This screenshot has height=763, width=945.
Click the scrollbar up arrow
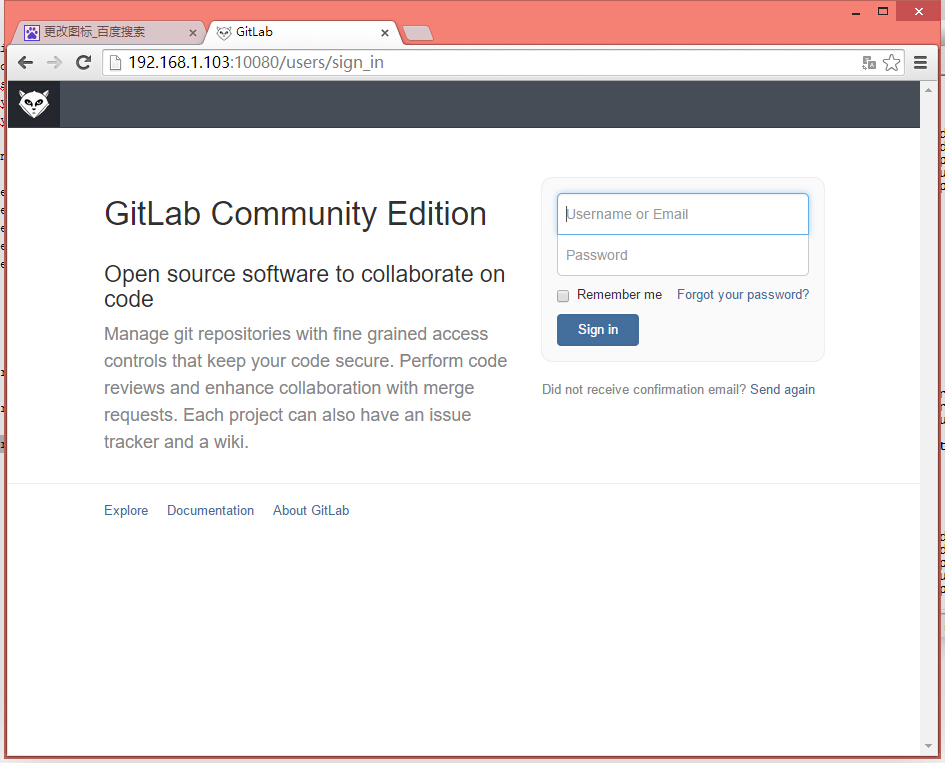(x=928, y=90)
